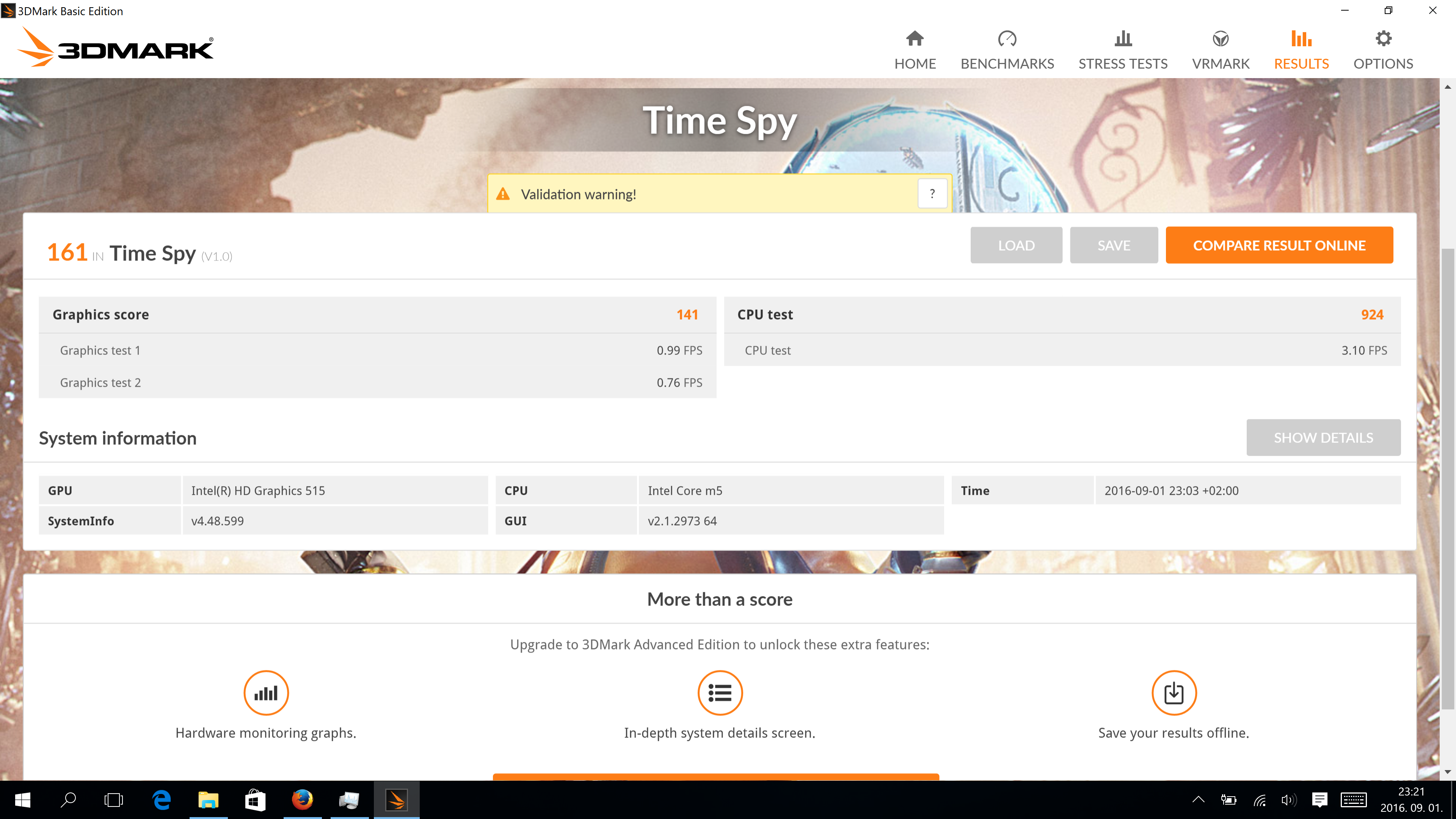Click the In-depth system details icon
The height and width of the screenshot is (819, 1456).
(720, 692)
